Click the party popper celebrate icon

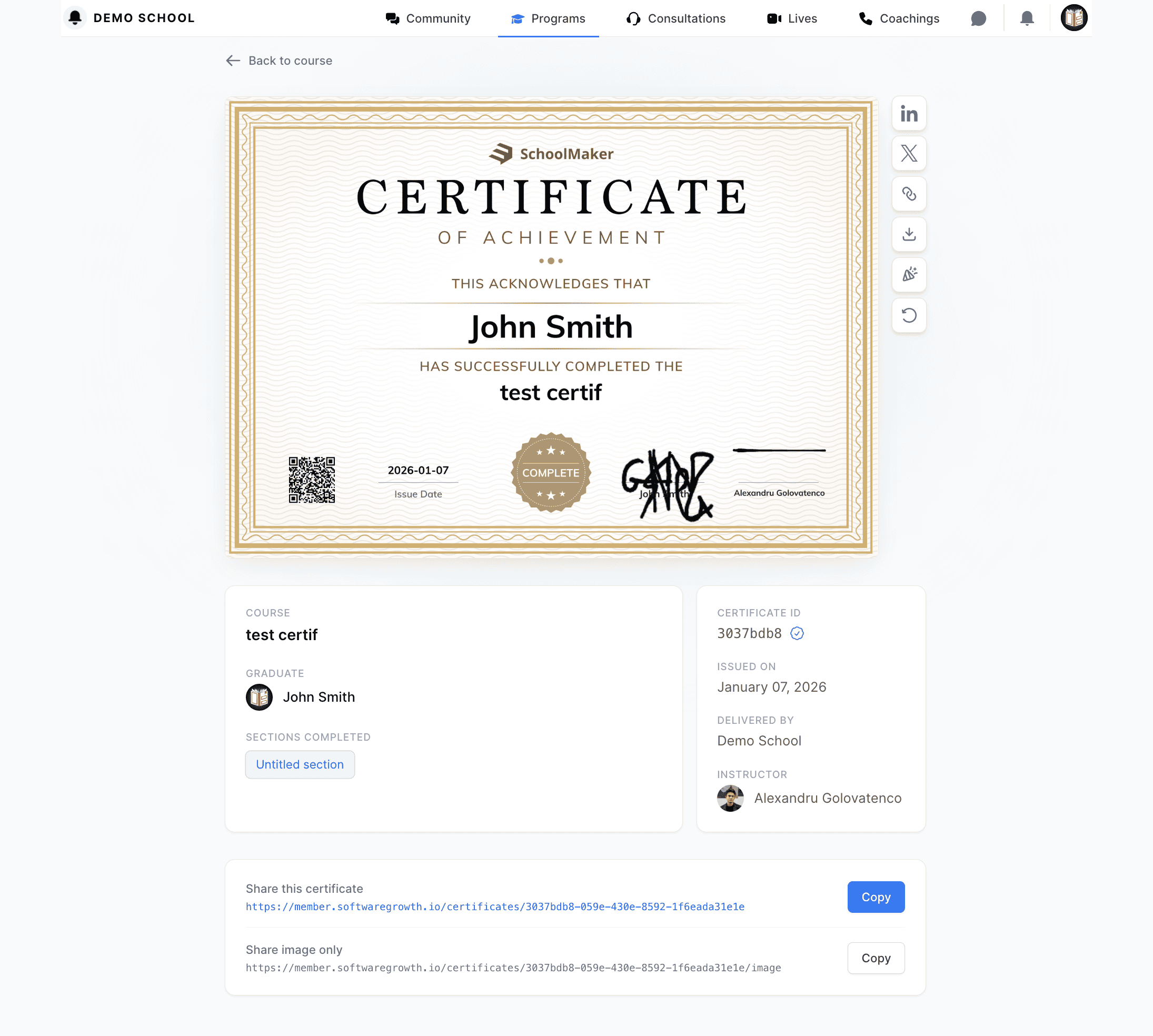tap(909, 275)
